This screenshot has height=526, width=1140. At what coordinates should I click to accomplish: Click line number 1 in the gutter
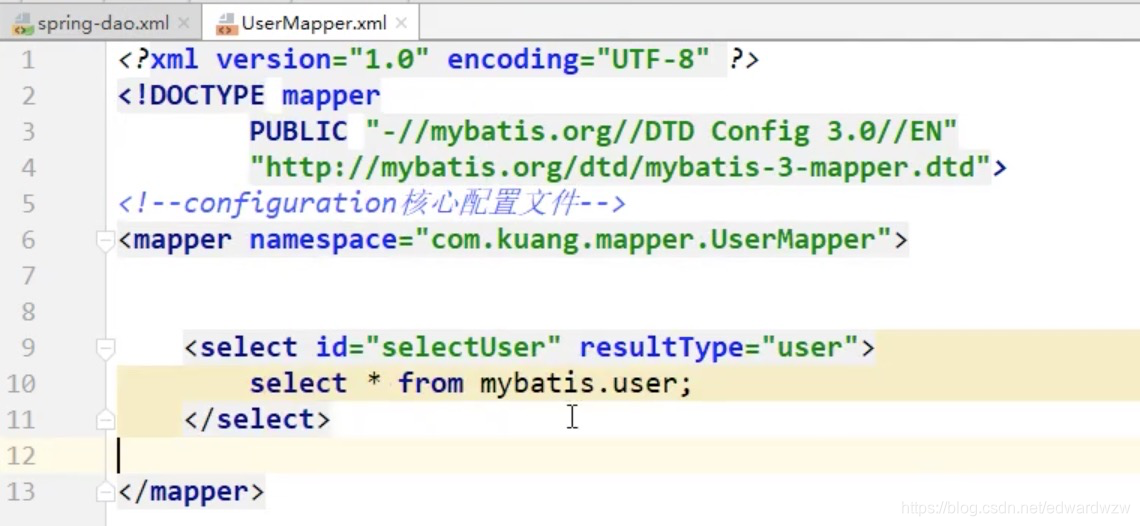(x=28, y=60)
